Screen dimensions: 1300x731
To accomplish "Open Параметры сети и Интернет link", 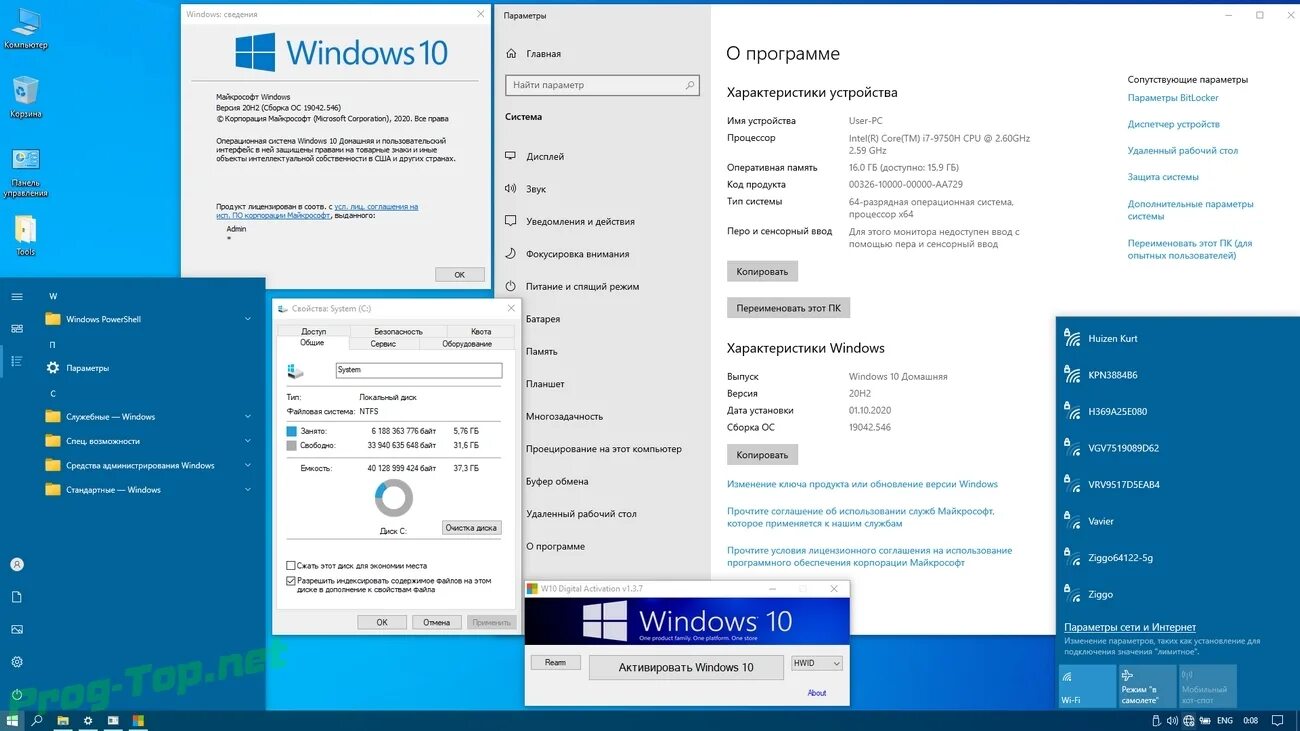I will point(1130,627).
